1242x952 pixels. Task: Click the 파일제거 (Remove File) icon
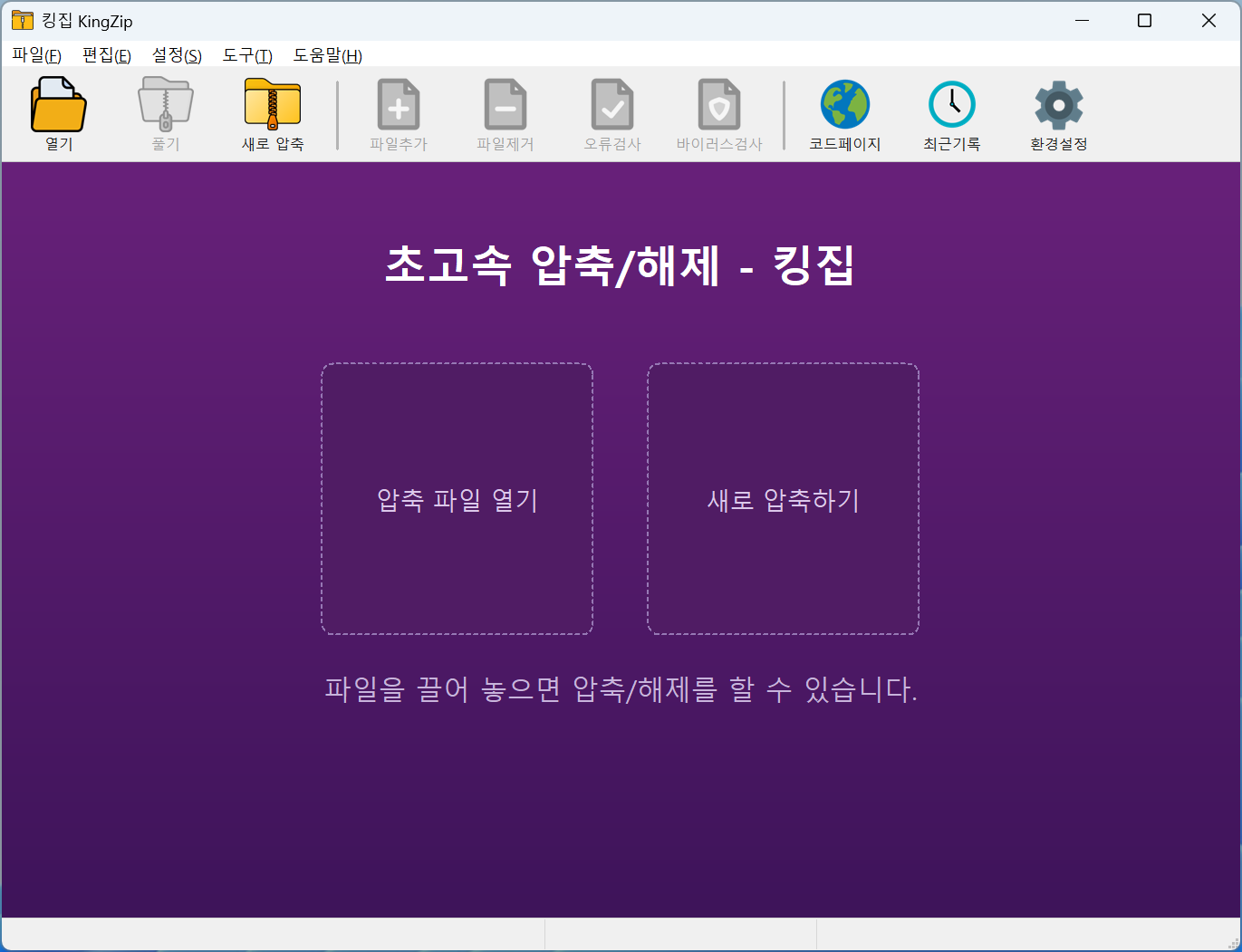(505, 105)
